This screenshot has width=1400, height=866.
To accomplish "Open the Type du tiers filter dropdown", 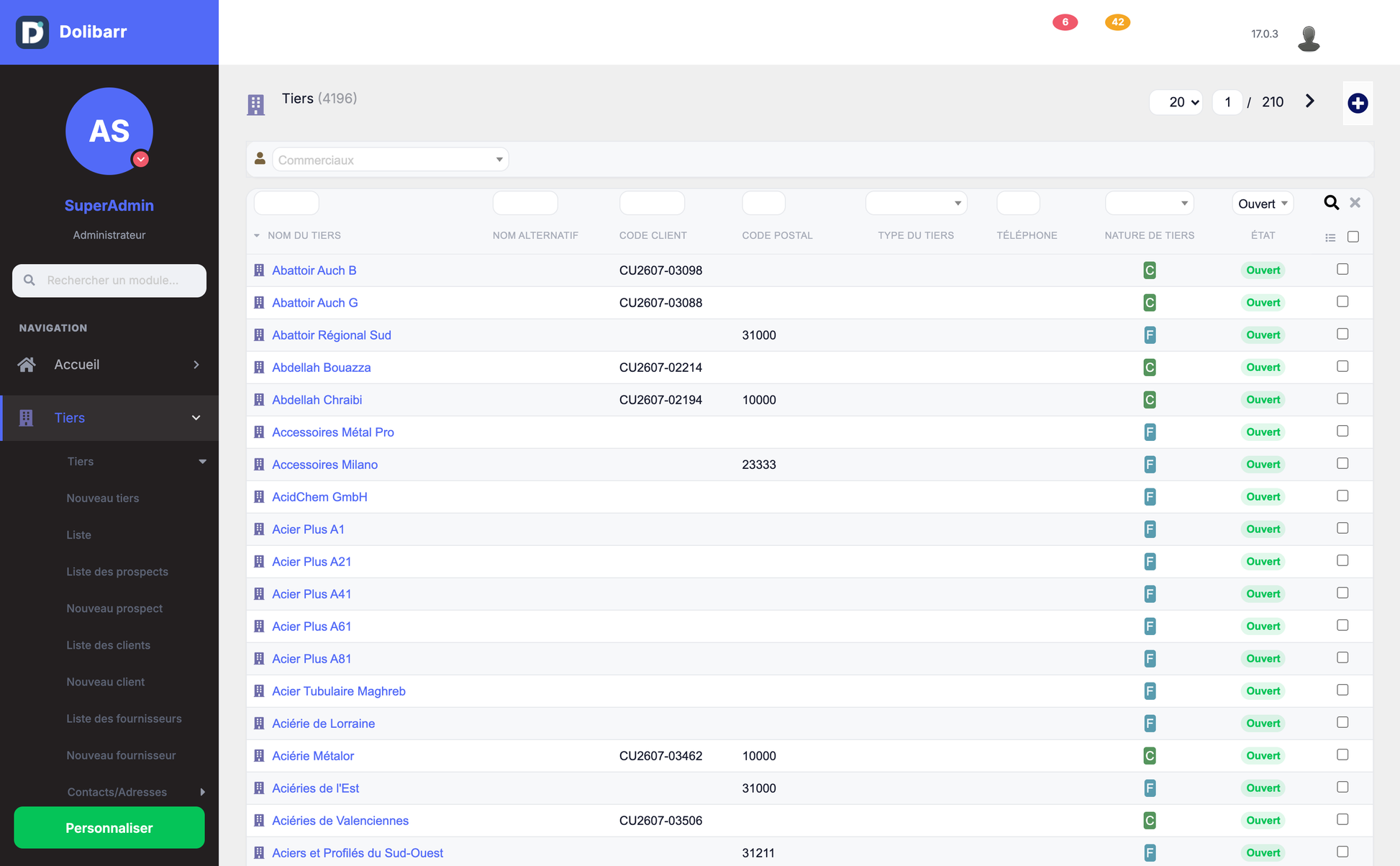I will tap(916, 203).
